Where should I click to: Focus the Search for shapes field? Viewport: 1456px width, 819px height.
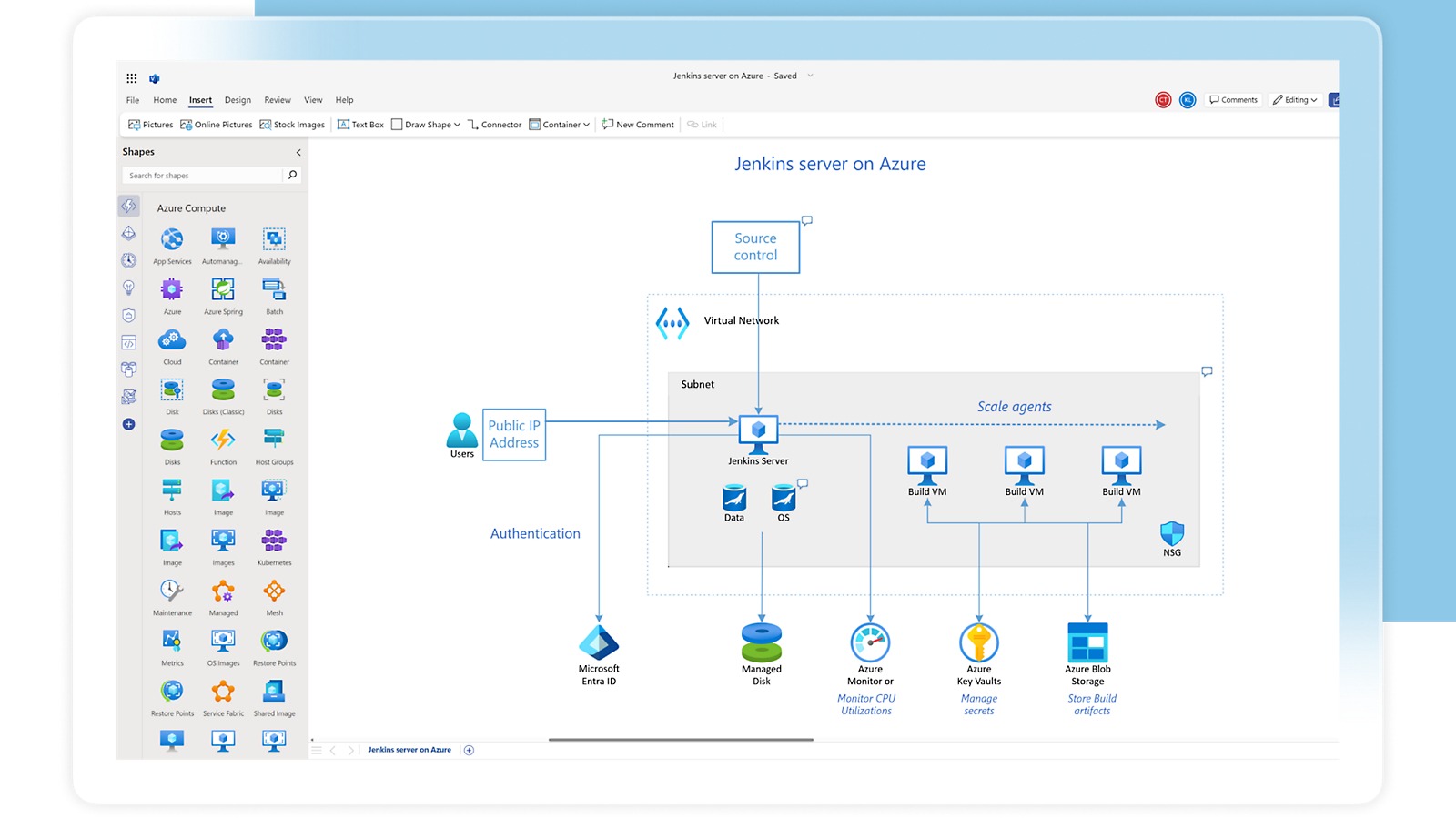[x=203, y=175]
